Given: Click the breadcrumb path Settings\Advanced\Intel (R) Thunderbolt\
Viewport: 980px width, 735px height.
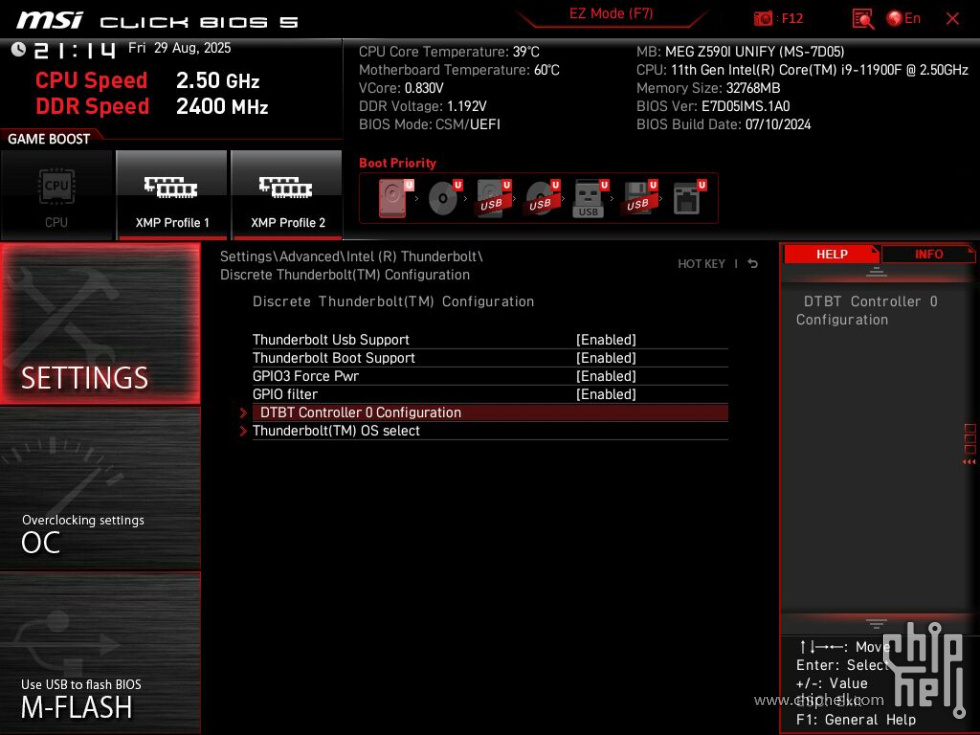Looking at the screenshot, I should click(351, 256).
